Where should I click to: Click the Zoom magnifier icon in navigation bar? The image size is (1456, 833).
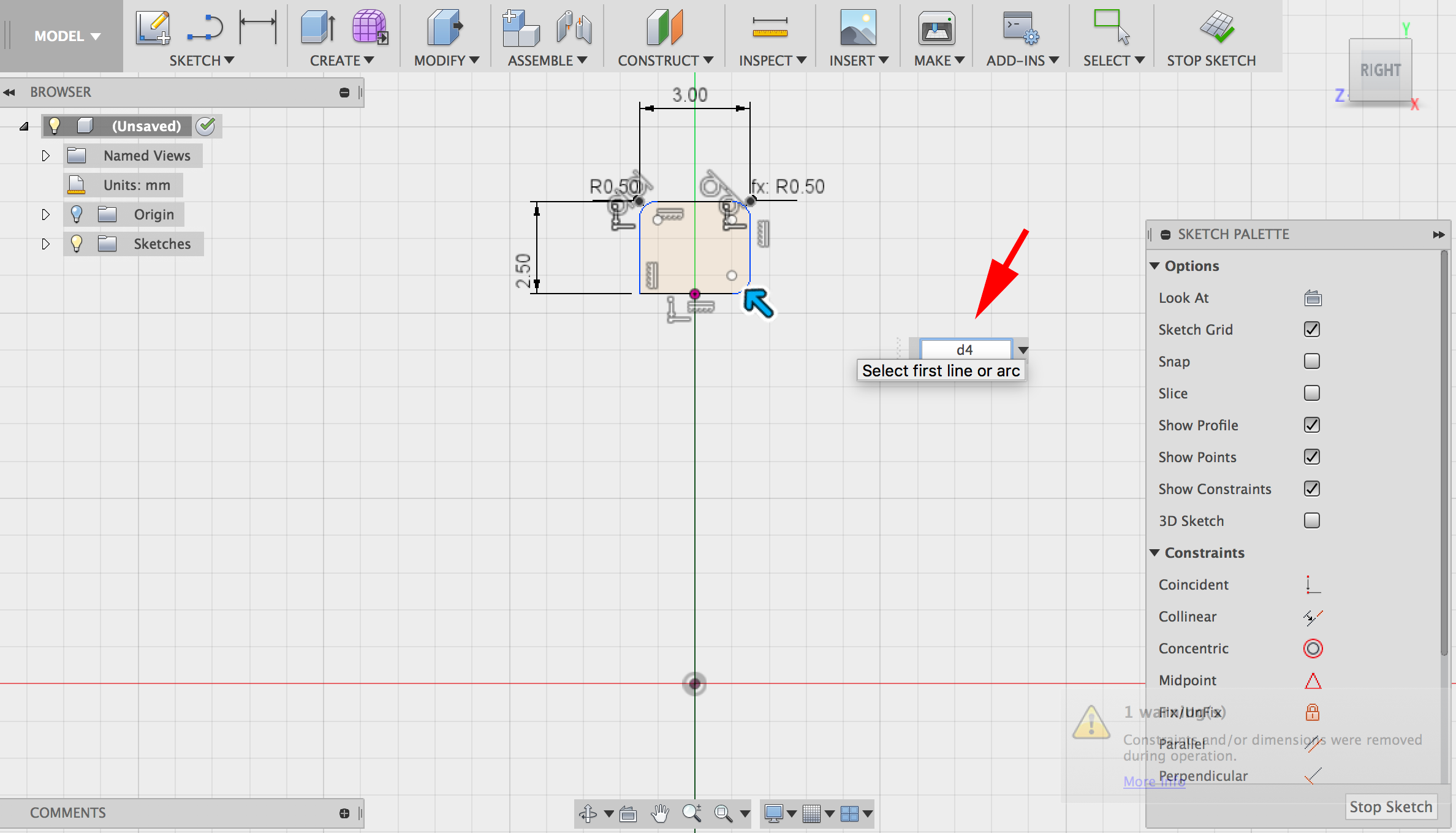[691, 813]
